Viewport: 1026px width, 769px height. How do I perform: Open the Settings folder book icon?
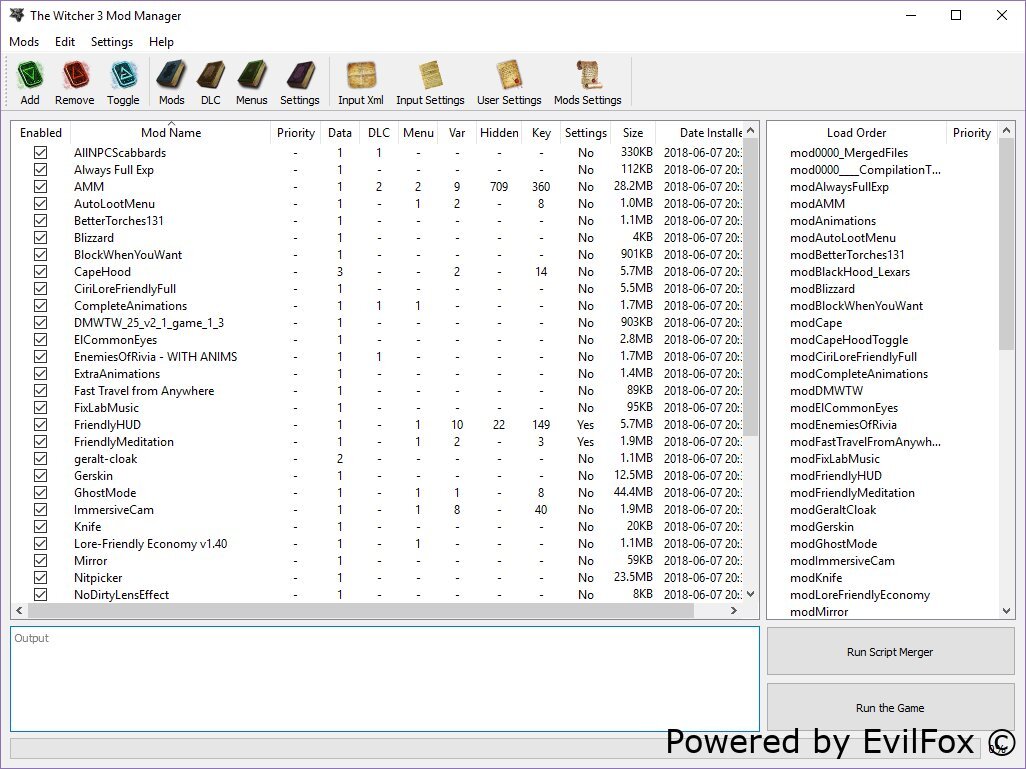pos(300,76)
